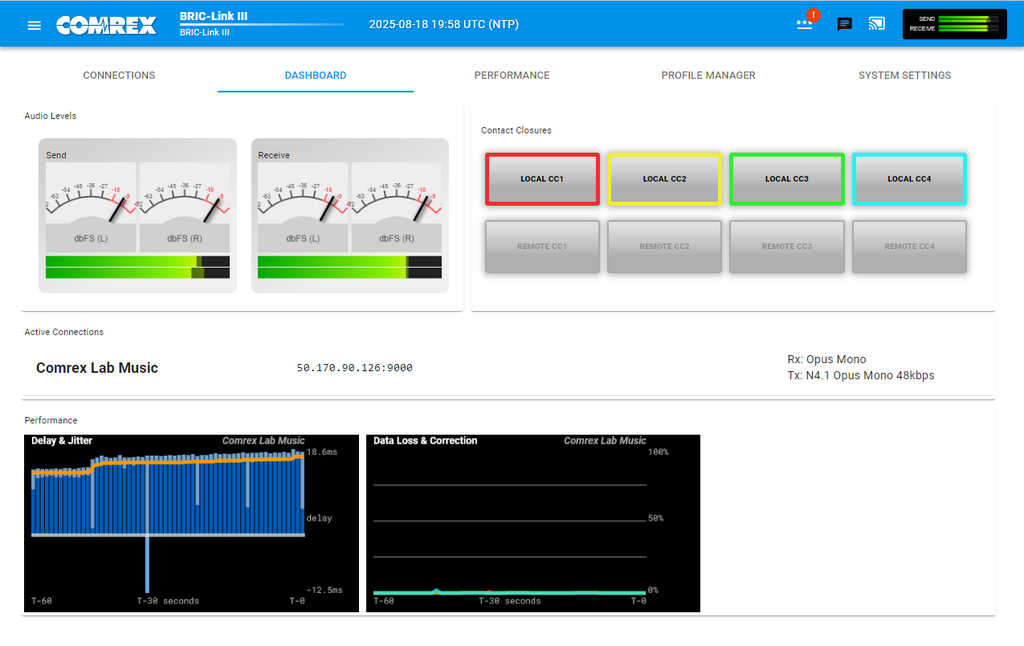This screenshot has width=1024, height=646.
Task: Open the System Settings tab
Action: pyautogui.click(x=904, y=75)
